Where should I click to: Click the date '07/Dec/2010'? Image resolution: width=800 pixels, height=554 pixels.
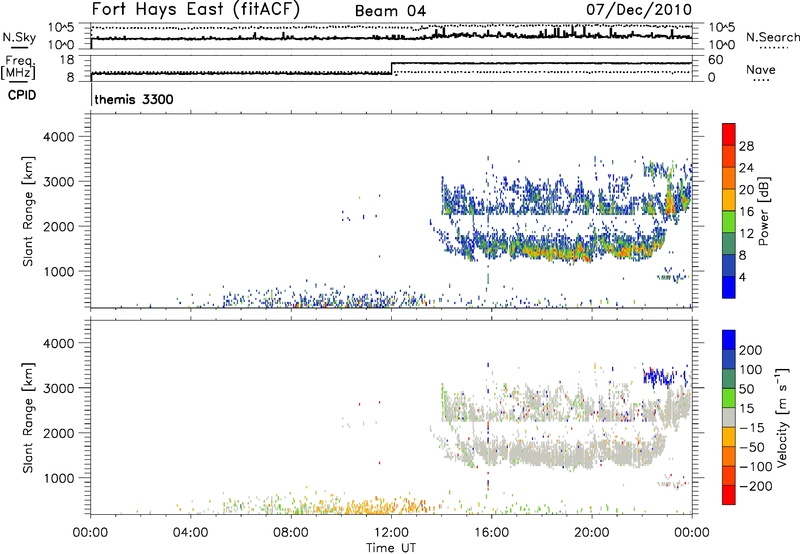639,10
